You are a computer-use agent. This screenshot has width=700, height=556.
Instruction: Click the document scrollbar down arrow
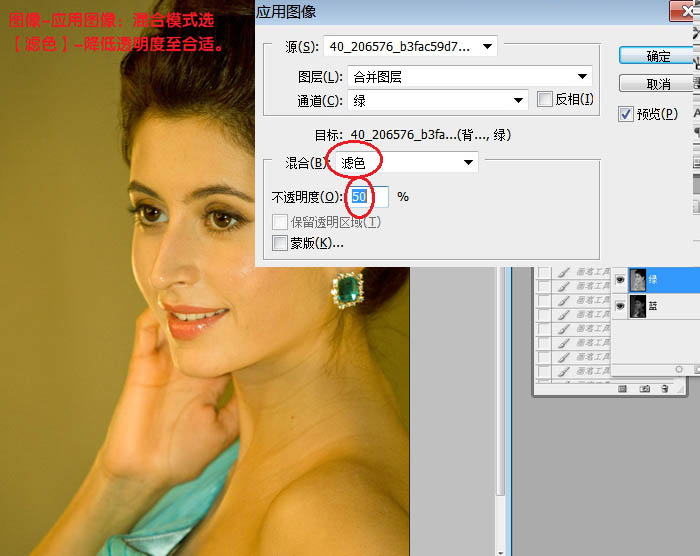click(501, 552)
